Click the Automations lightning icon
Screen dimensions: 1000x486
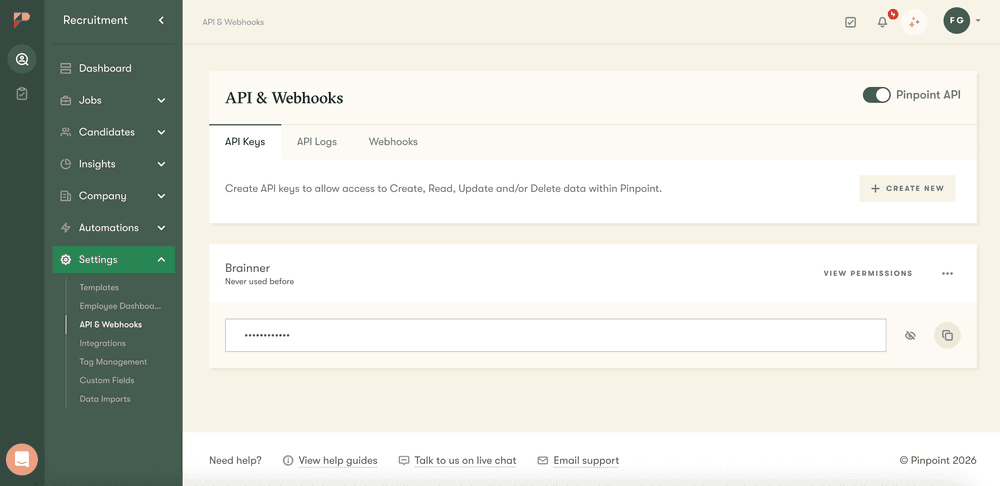[x=66, y=228]
